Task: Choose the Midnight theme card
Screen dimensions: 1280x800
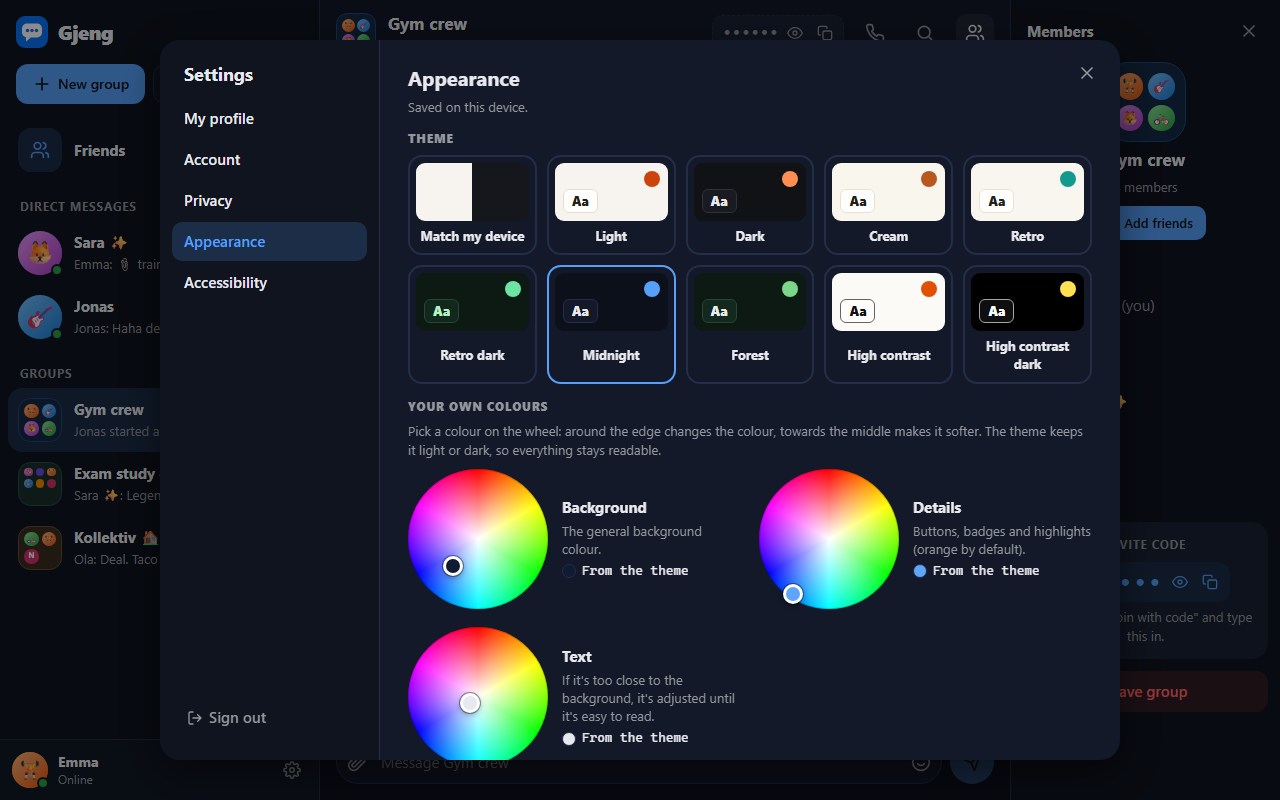Action: (x=611, y=324)
